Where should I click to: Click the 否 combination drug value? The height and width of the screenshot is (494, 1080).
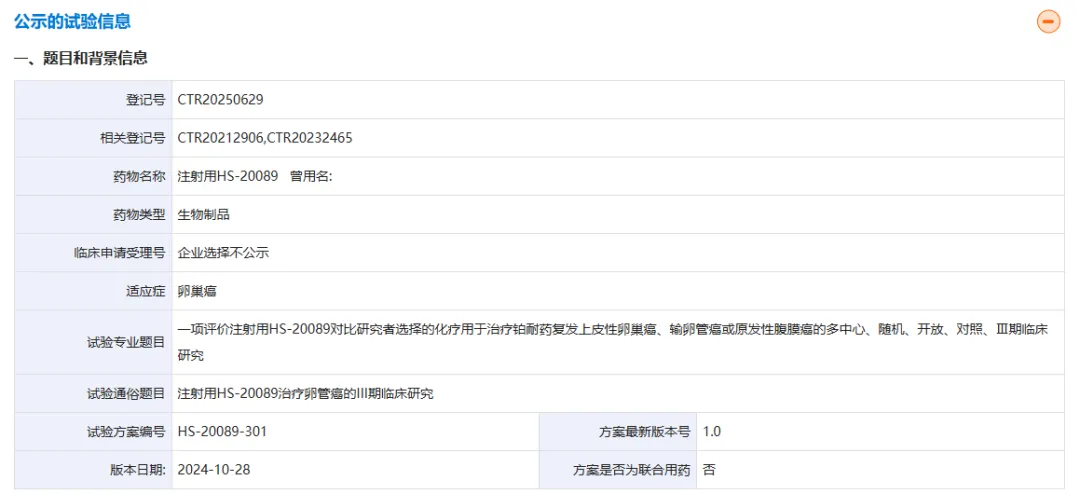709,470
